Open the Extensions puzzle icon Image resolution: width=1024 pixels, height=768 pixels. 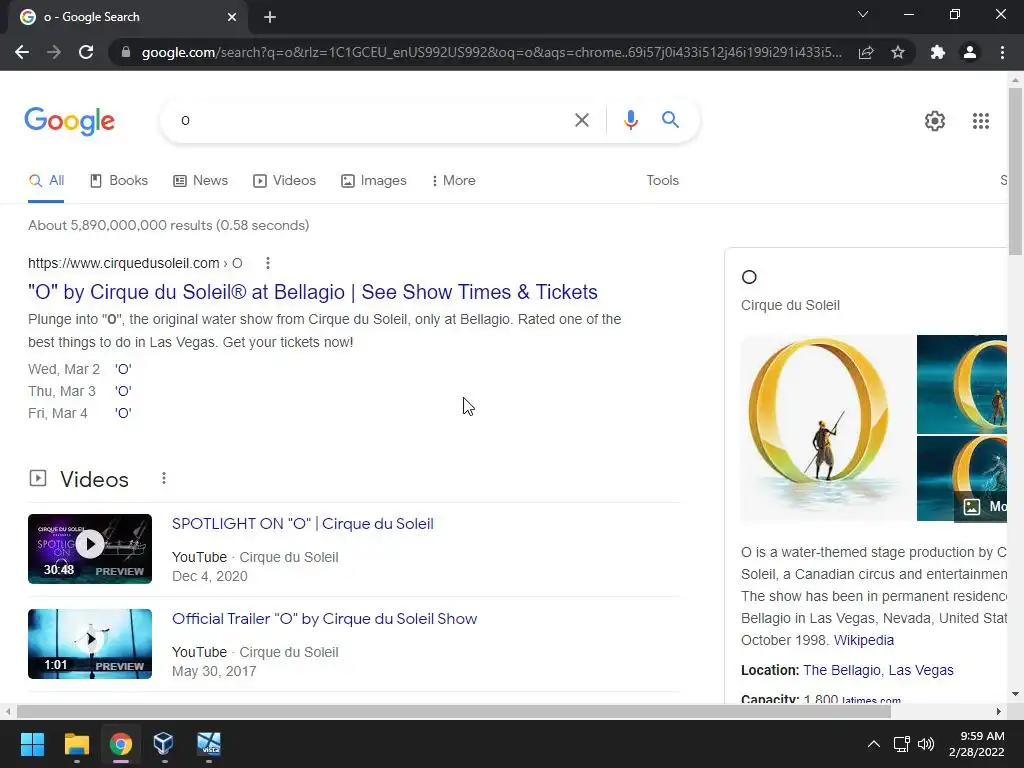click(938, 52)
